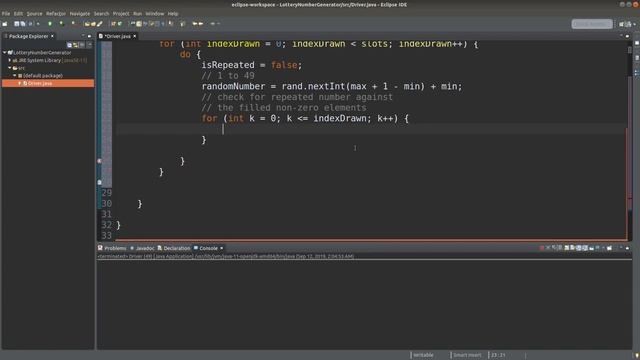Open Package Explorer view menu arrow
Image resolution: width=640 pixels, height=360 pixels.
pos(89,44)
